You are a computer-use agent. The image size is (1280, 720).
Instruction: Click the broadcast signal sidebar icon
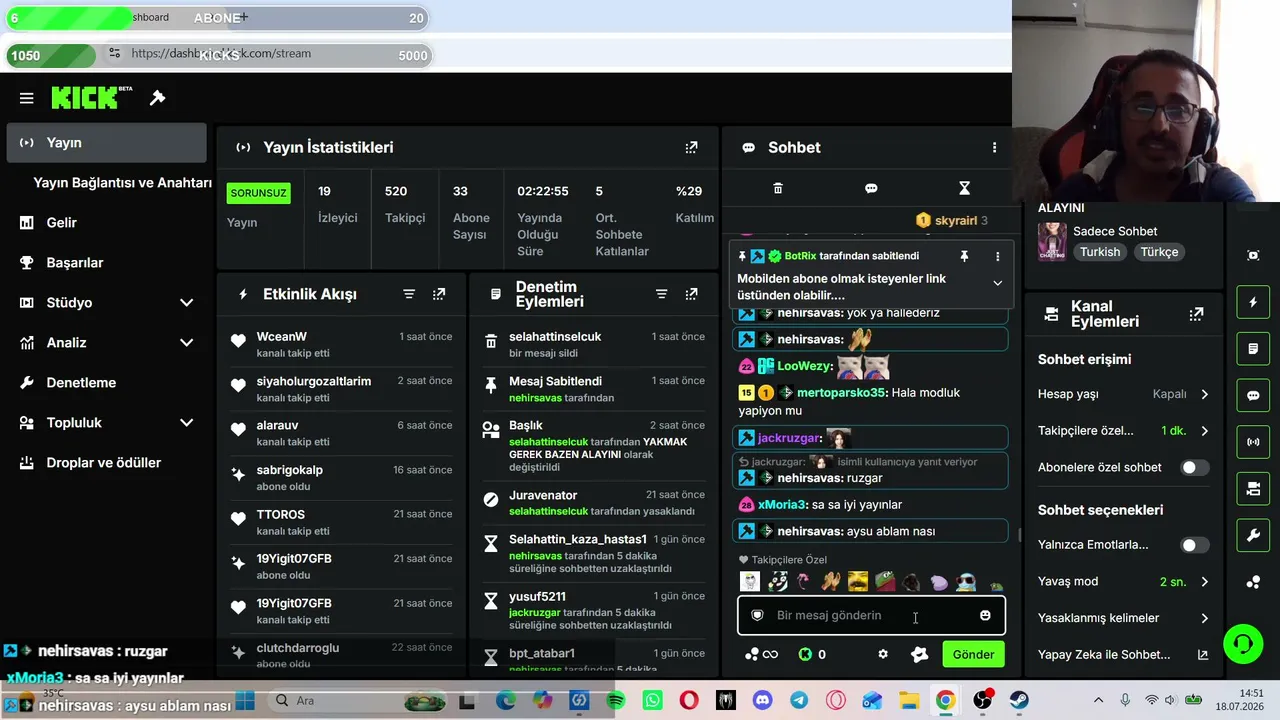[1253, 441]
